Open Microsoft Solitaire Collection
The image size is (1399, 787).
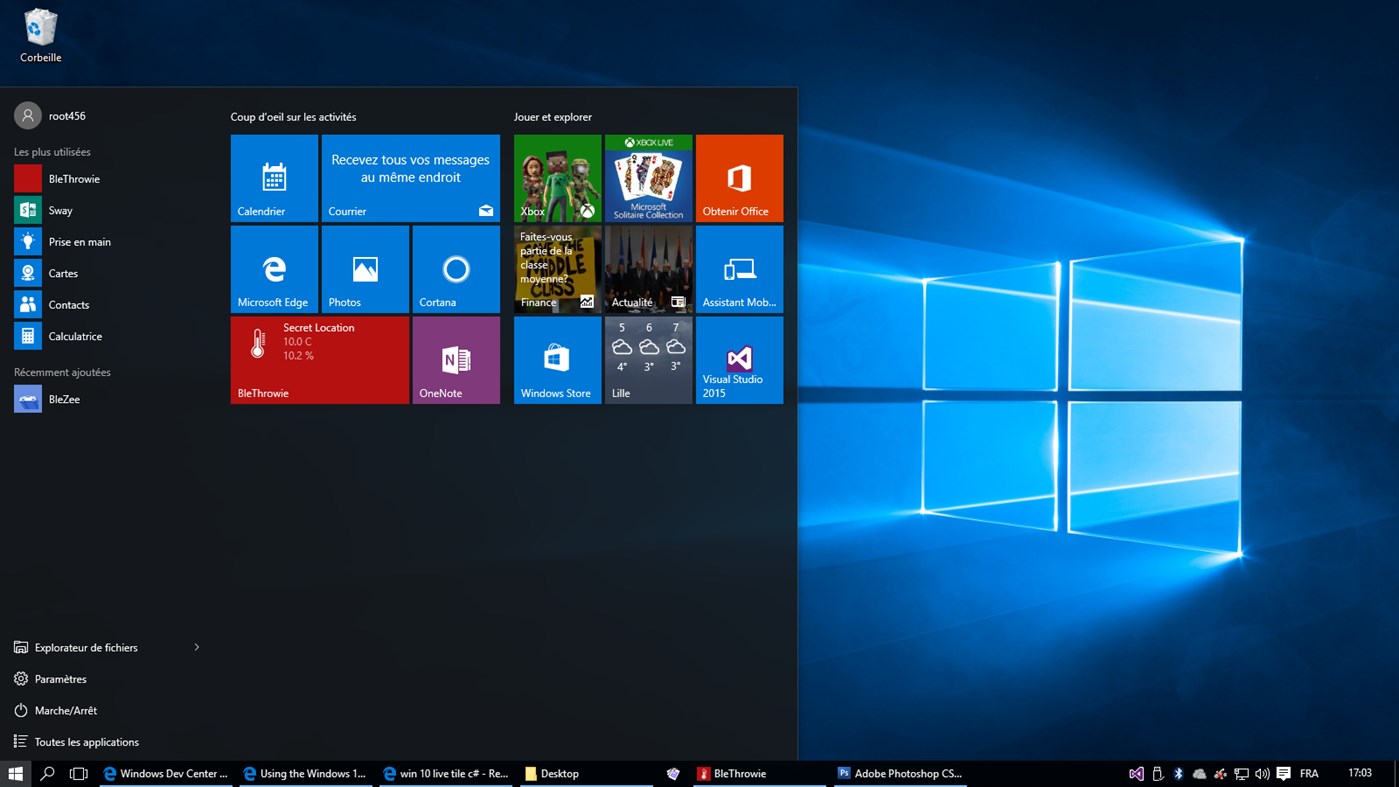click(648, 177)
